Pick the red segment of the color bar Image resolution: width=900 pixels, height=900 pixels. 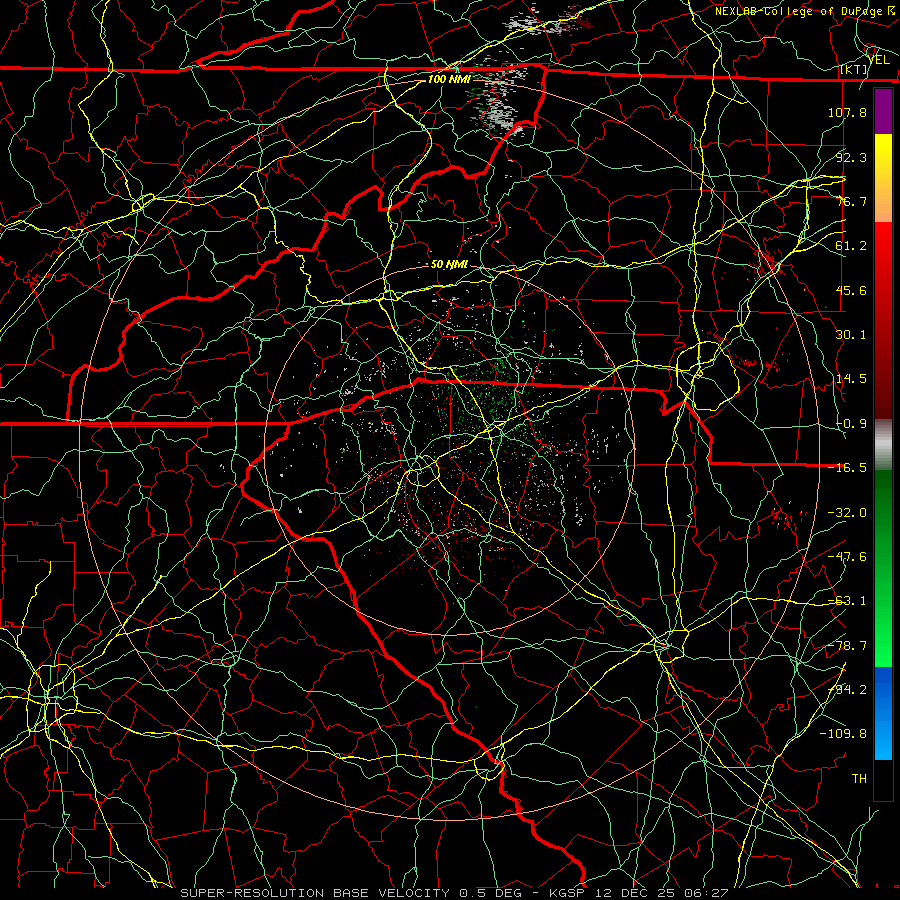pos(883,320)
